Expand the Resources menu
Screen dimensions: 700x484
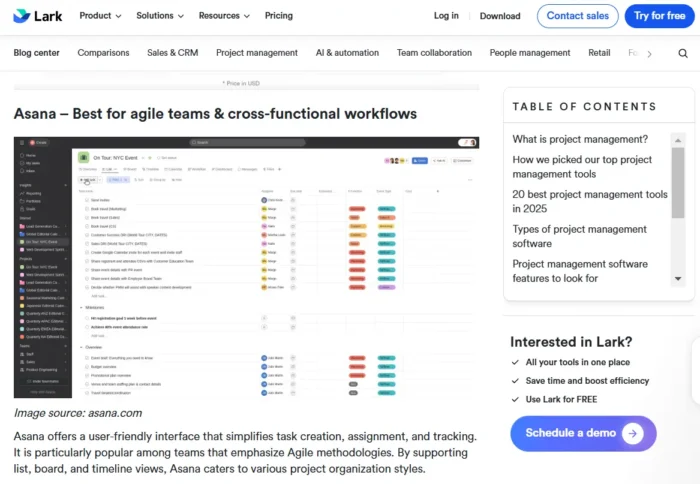point(223,16)
